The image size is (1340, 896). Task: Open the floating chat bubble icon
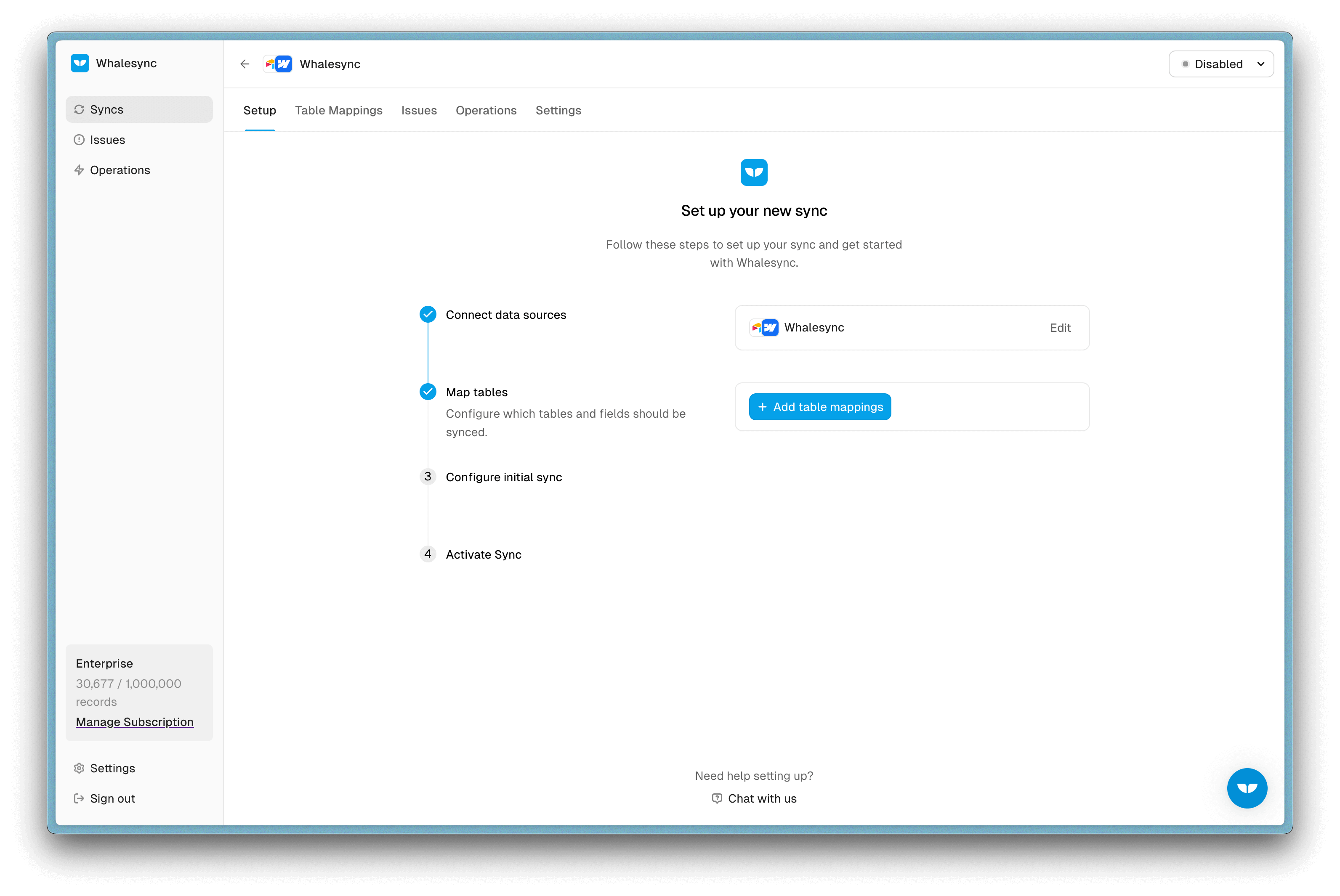click(1246, 788)
